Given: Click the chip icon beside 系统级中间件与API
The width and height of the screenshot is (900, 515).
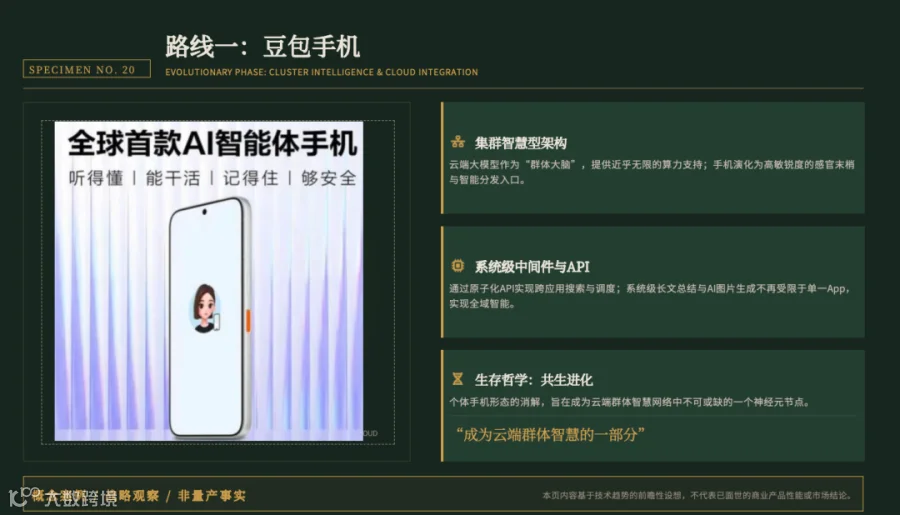Looking at the screenshot, I should tap(457, 265).
